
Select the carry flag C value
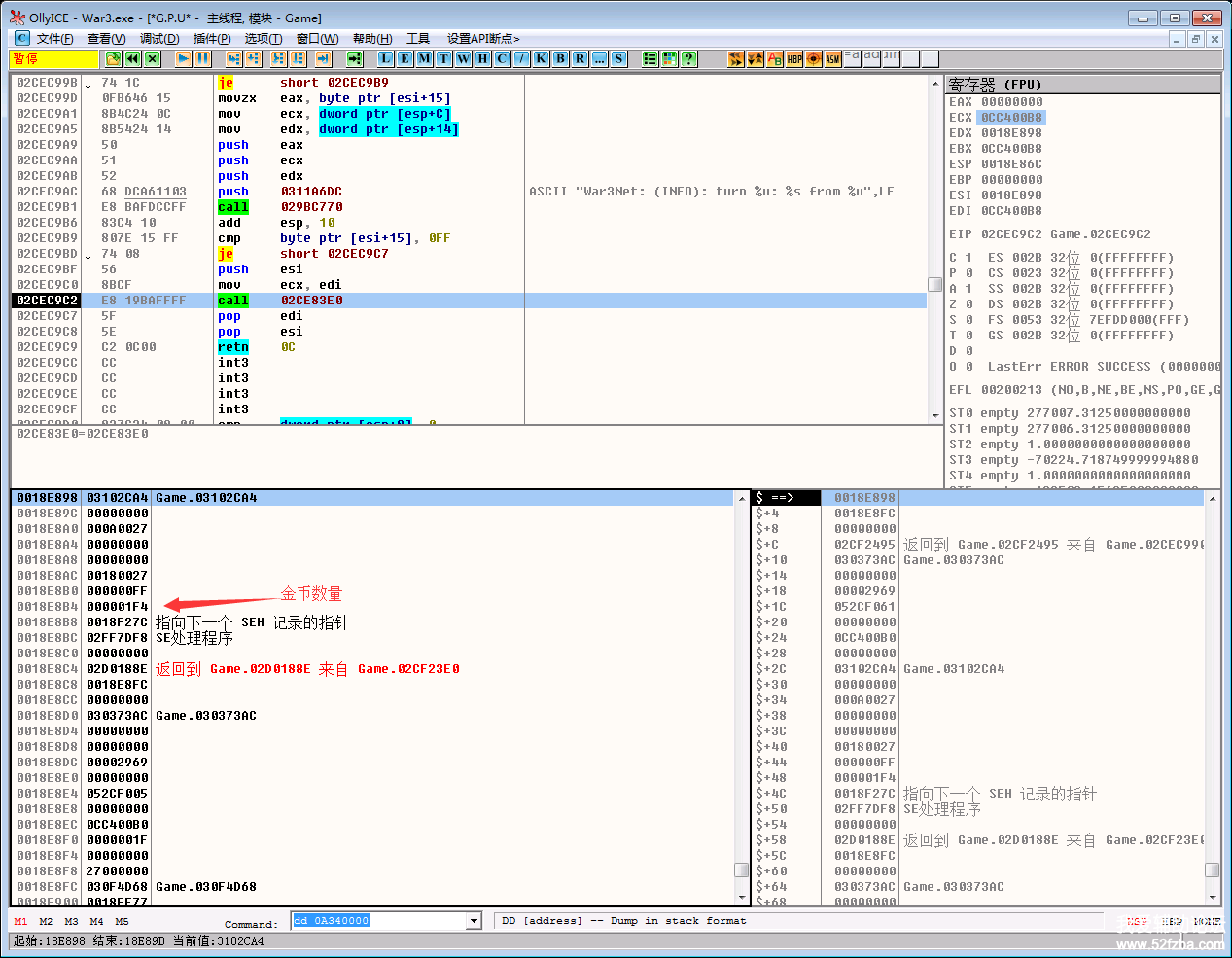tap(968, 258)
